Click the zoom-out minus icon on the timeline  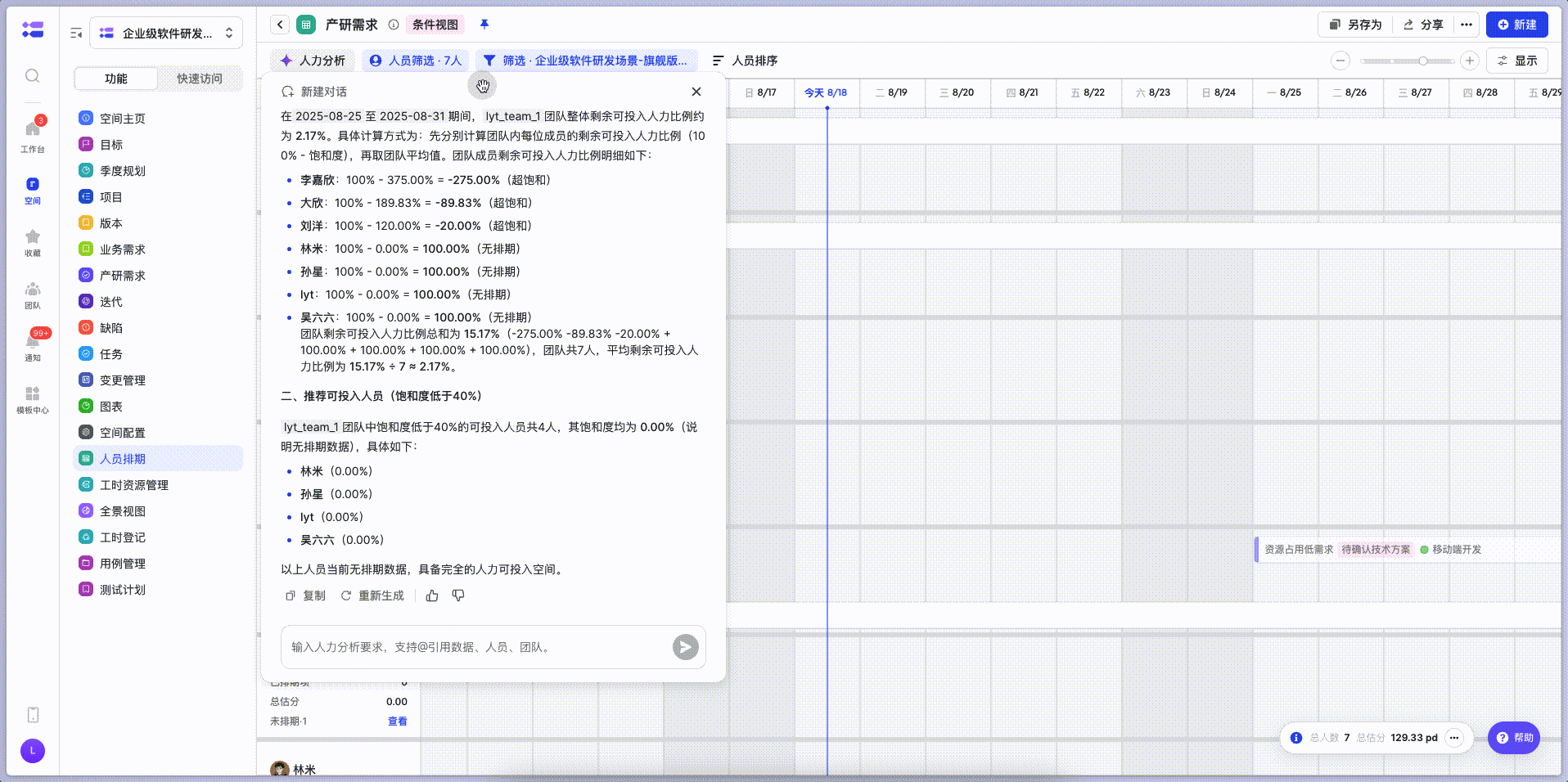pyautogui.click(x=1340, y=61)
